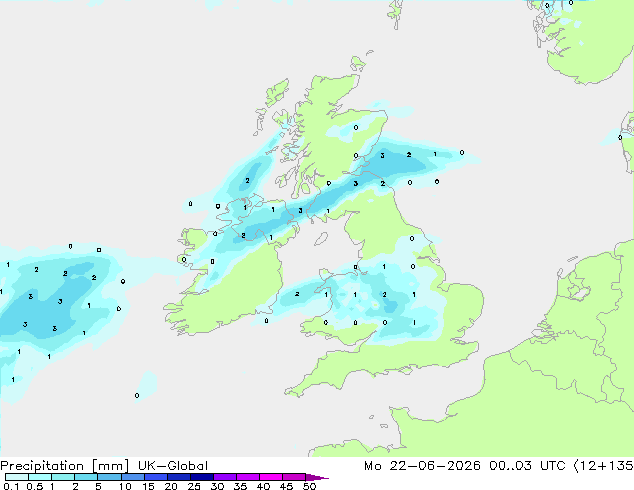
Task: Click the '25' legend scale label
Action: click(x=194, y=486)
